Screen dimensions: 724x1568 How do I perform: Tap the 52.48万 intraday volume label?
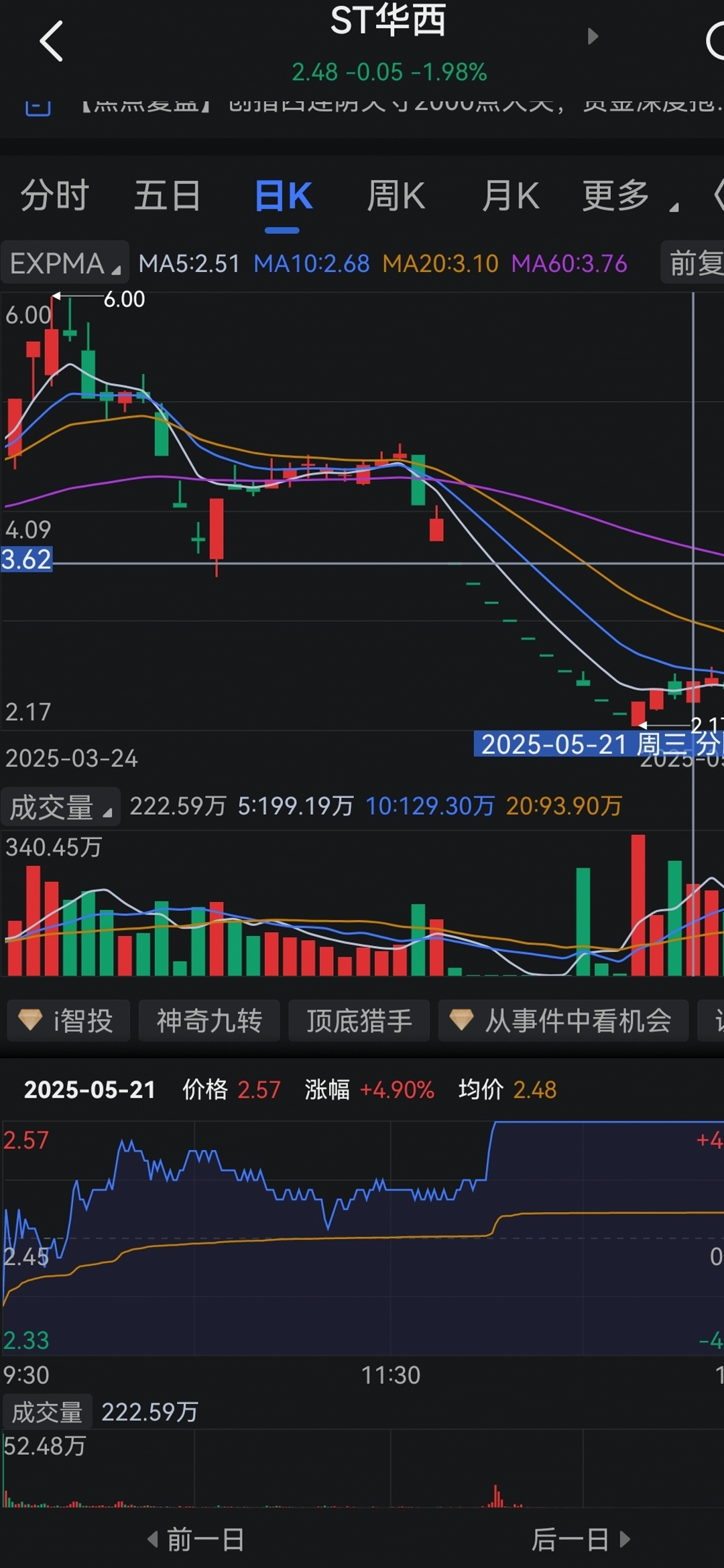[x=45, y=1445]
